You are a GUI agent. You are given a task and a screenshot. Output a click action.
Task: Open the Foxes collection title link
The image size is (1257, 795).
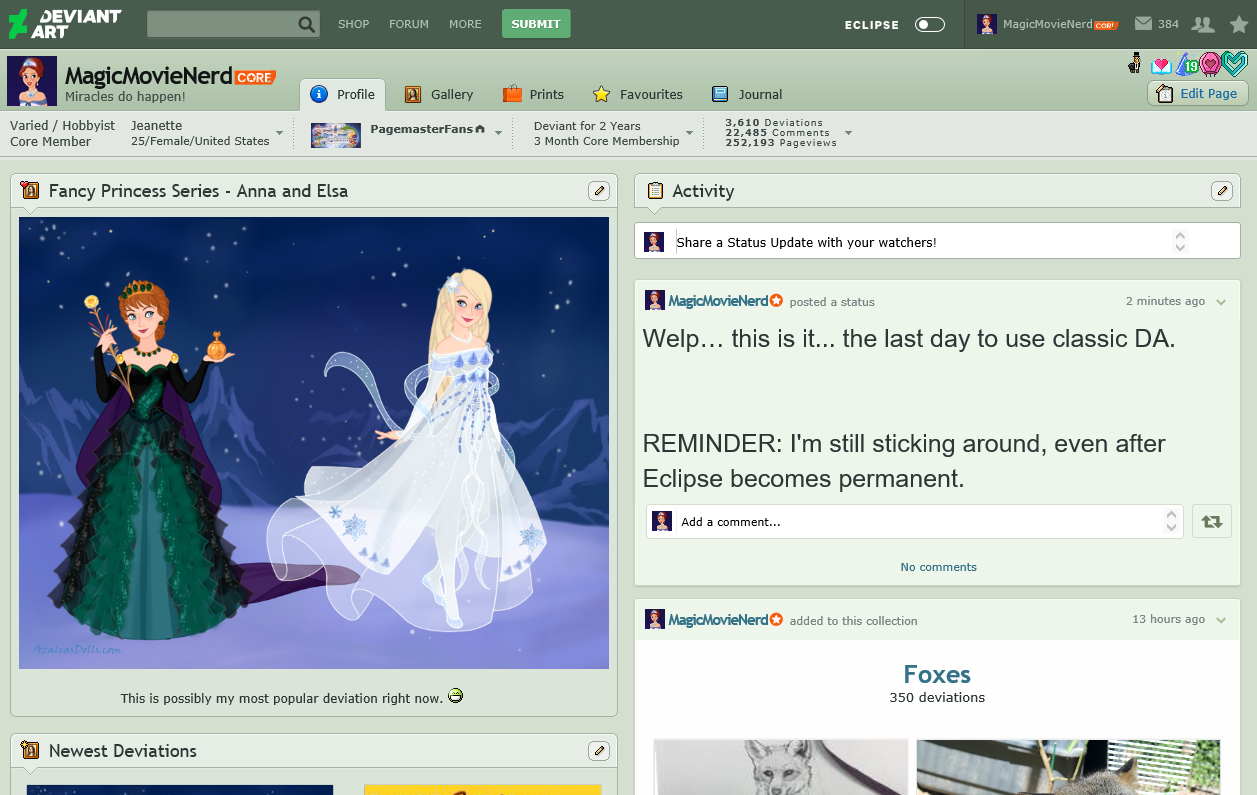click(x=937, y=674)
